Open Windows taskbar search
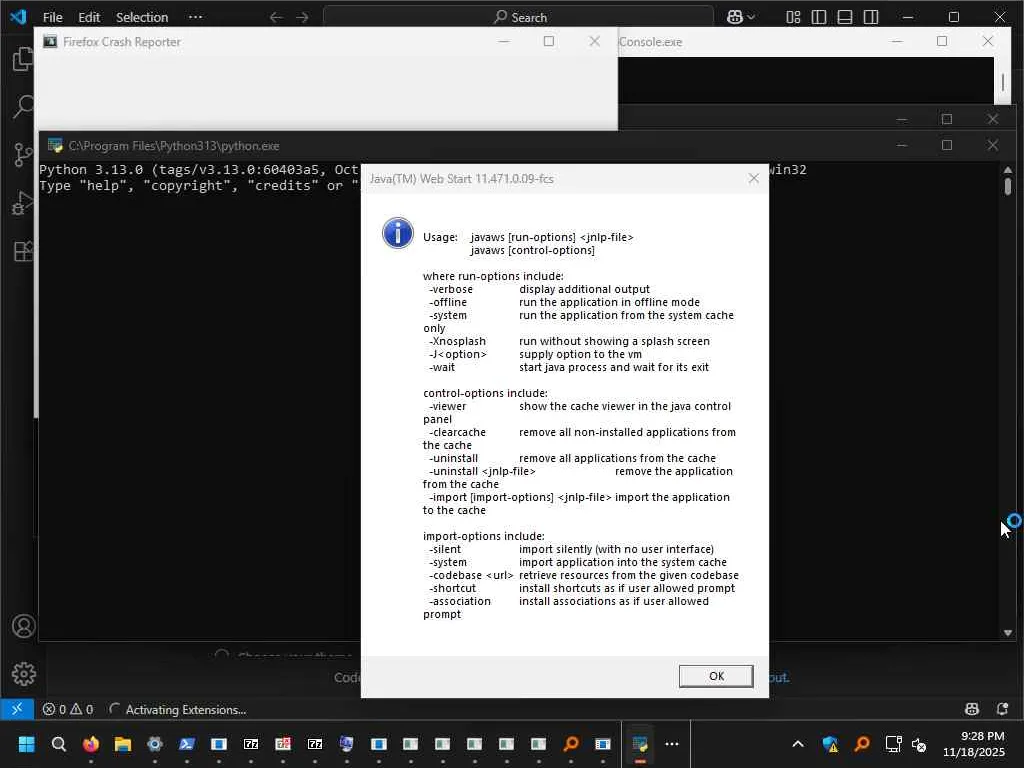1024x768 pixels. pos(59,744)
